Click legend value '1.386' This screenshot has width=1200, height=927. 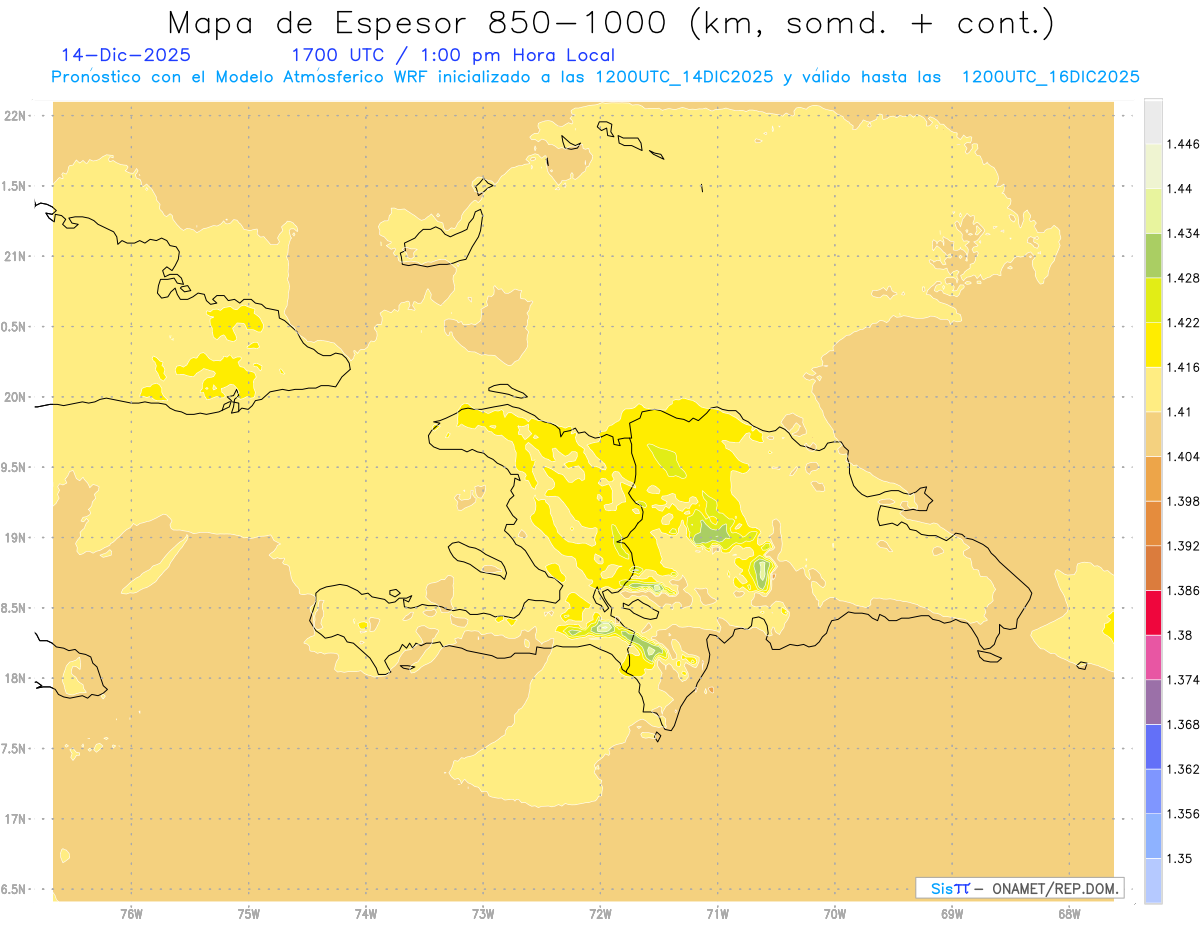pos(1183,591)
